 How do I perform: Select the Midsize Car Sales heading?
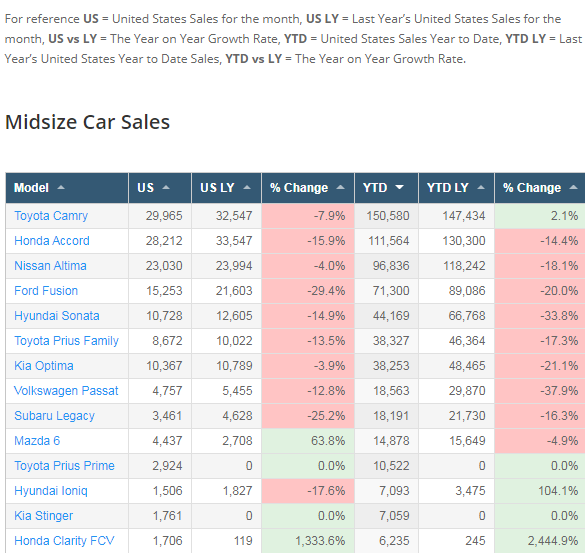point(87,122)
